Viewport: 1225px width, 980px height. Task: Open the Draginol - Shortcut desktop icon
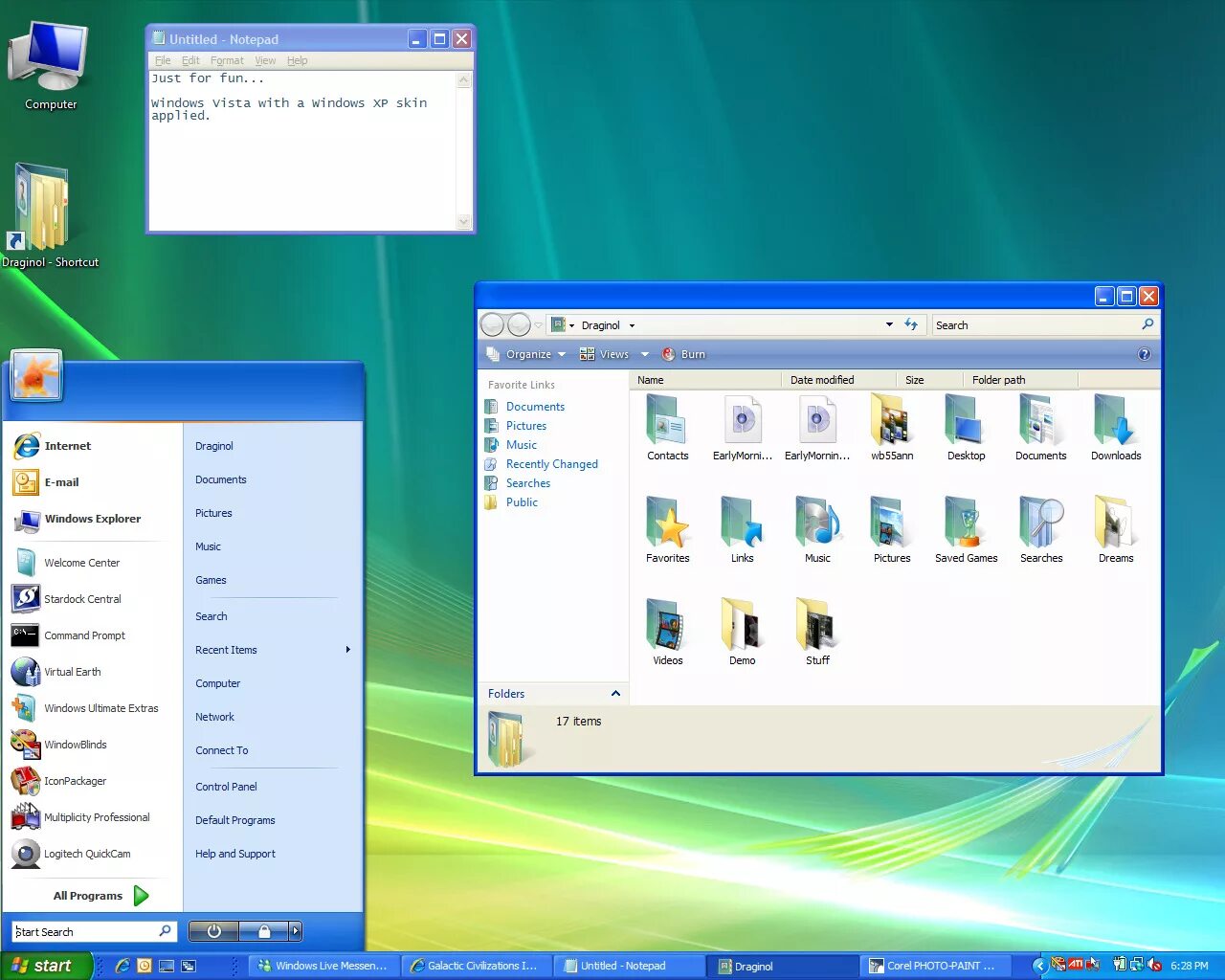tap(50, 215)
